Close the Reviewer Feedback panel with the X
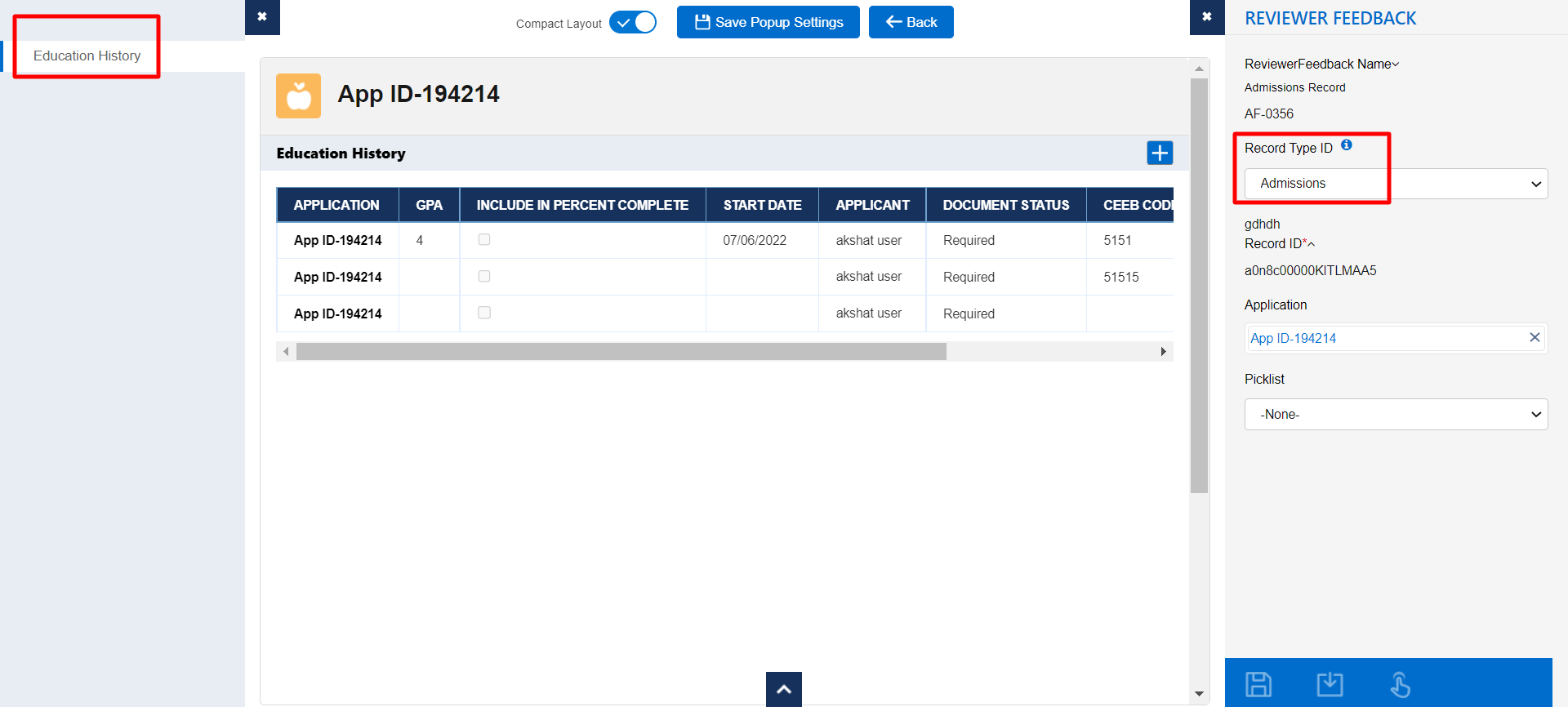Screen dimensions: 1568x707 (1207, 17)
